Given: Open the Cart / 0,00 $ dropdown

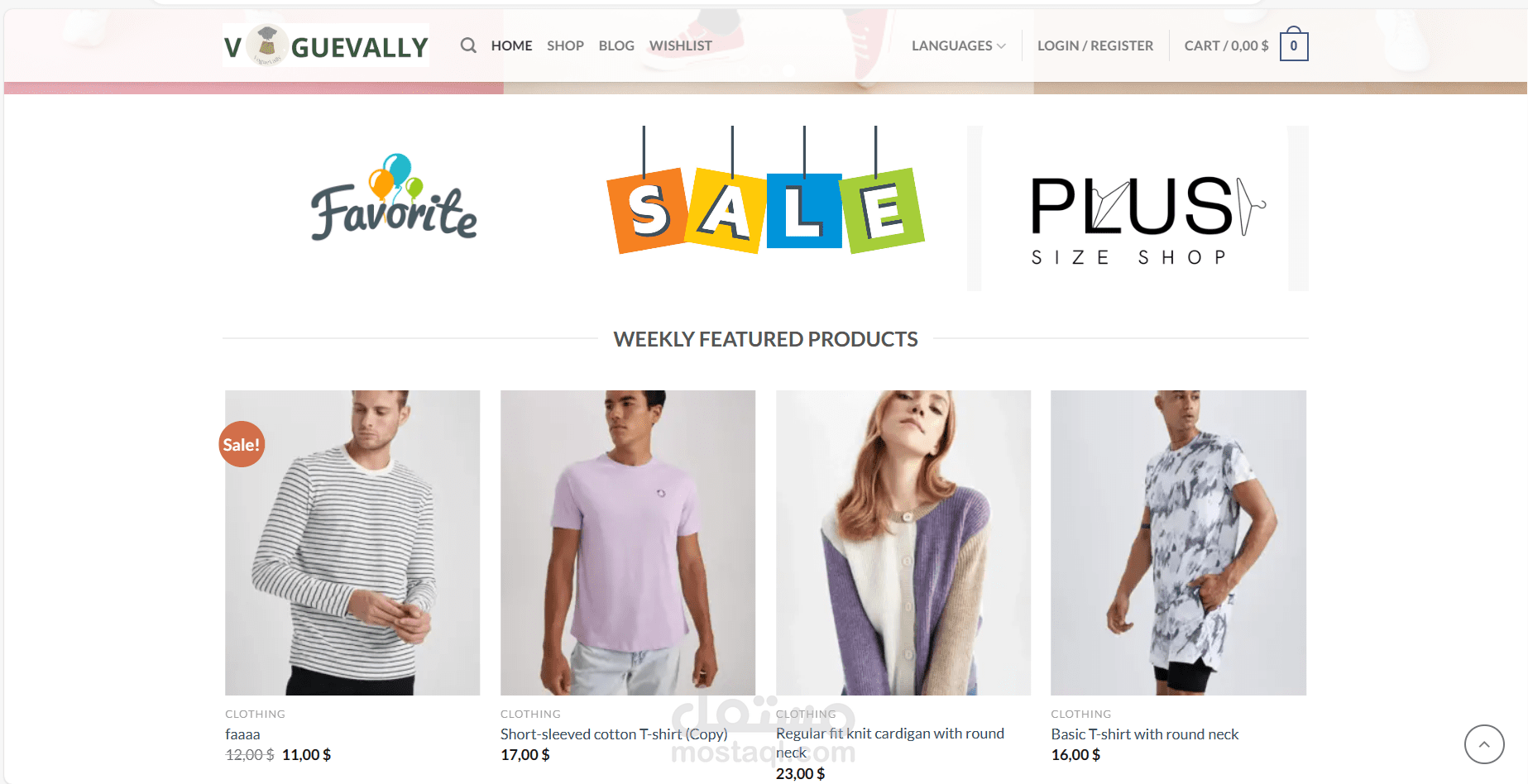Looking at the screenshot, I should click(1226, 45).
